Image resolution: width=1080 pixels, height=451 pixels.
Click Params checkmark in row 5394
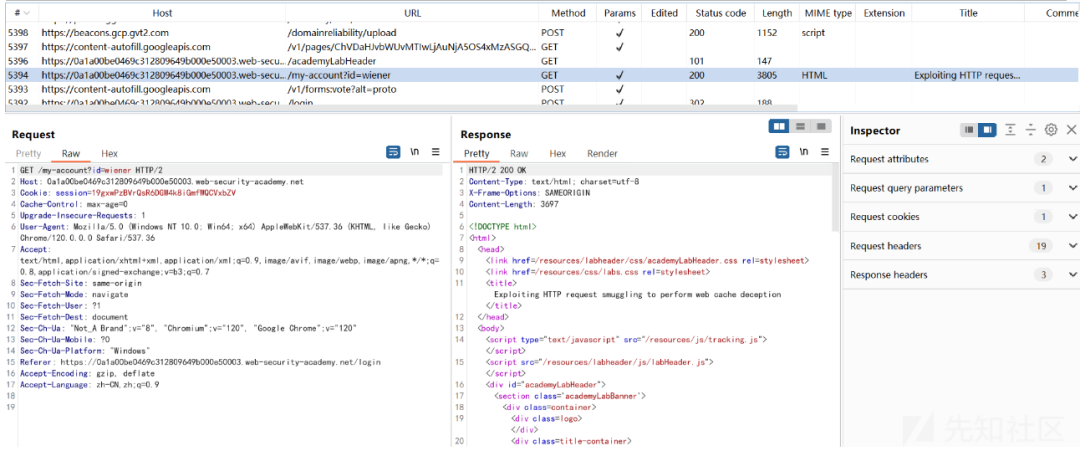[620, 75]
